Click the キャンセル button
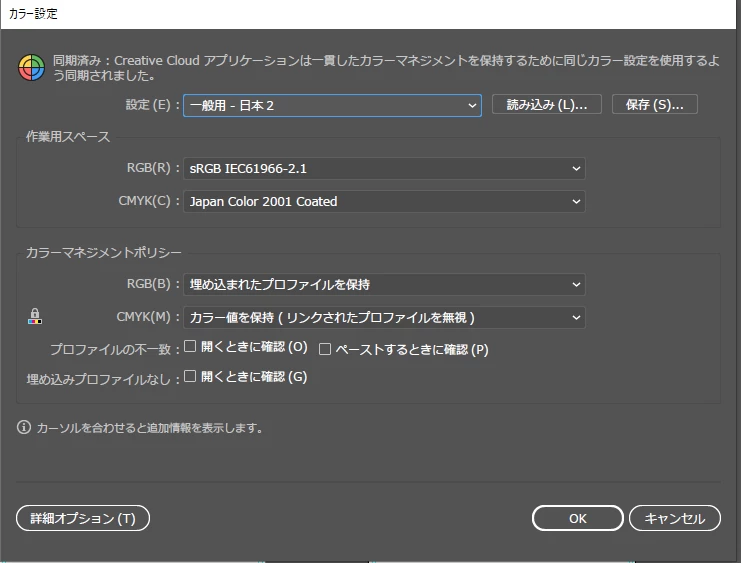Viewport: 741px width, 563px height. [675, 518]
